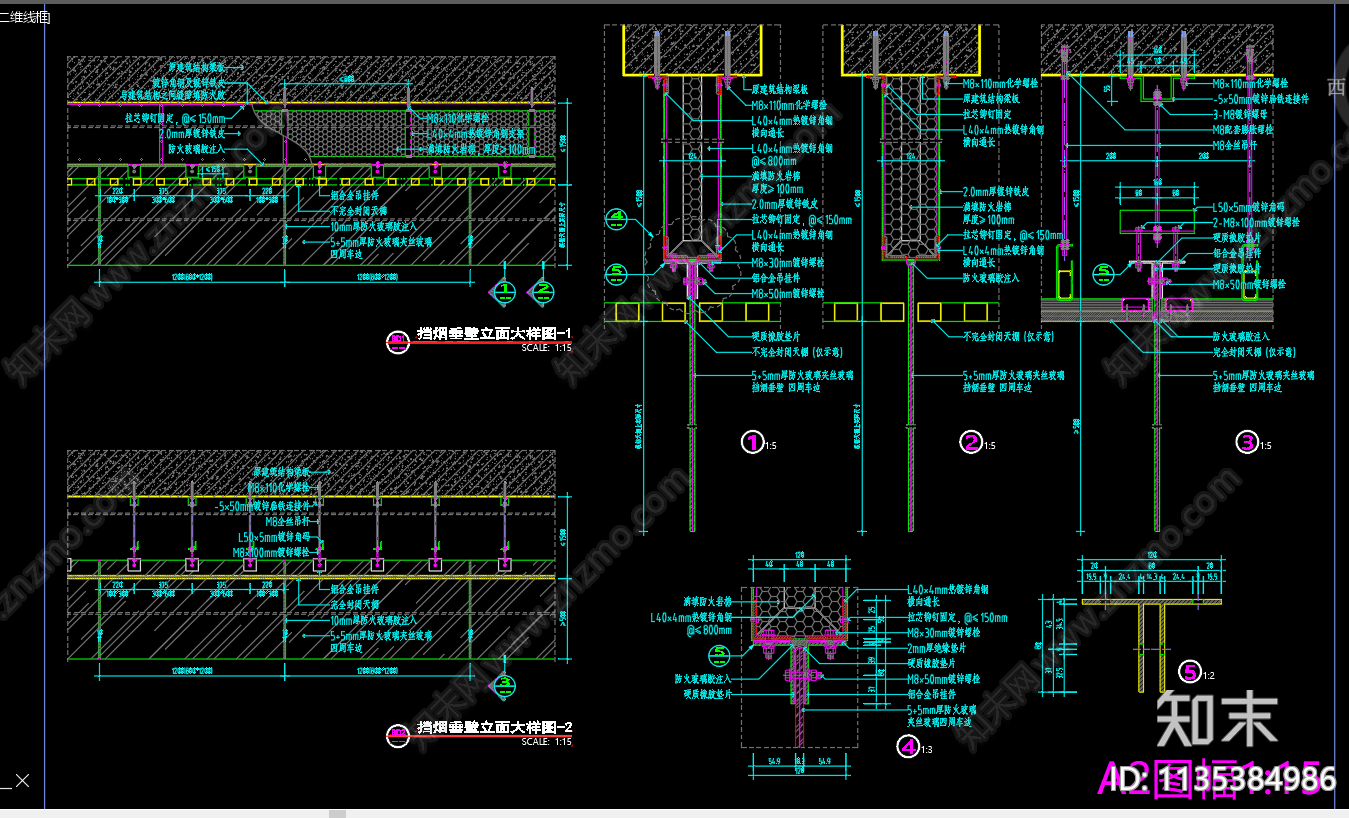This screenshot has height=818, width=1349.
Task: Select red drawing tag beside 大样图-1 title
Action: tap(399, 342)
